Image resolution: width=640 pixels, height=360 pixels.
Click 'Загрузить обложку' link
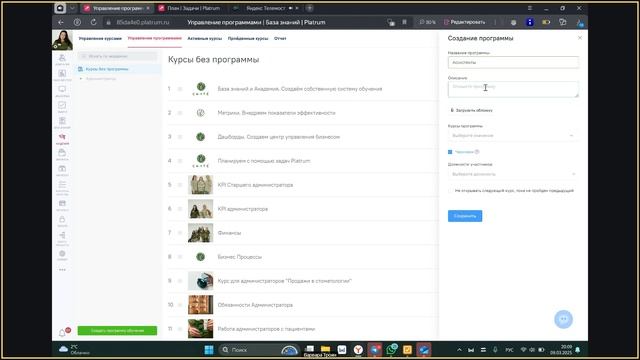(474, 110)
